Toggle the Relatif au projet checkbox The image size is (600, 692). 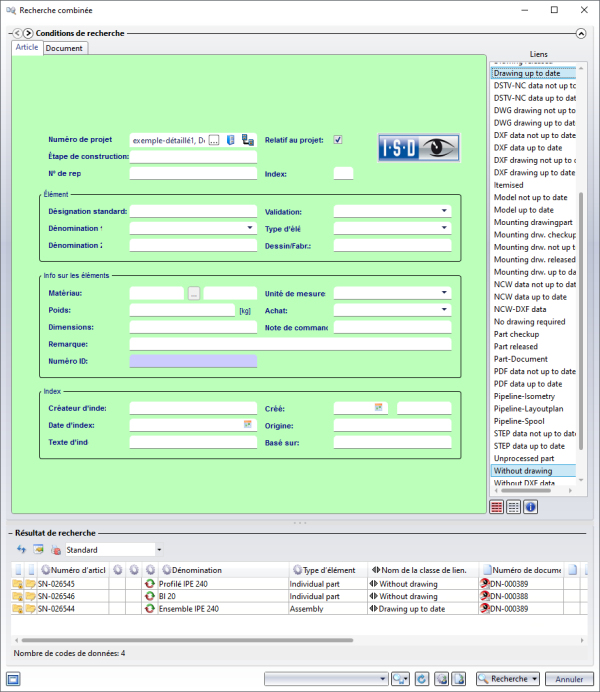tap(338, 140)
